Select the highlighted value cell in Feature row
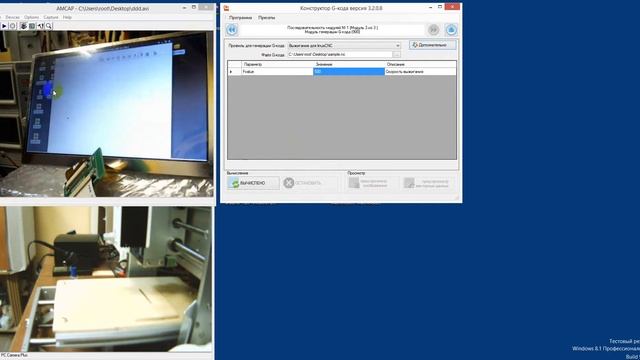This screenshot has height=360, width=640. coord(349,71)
